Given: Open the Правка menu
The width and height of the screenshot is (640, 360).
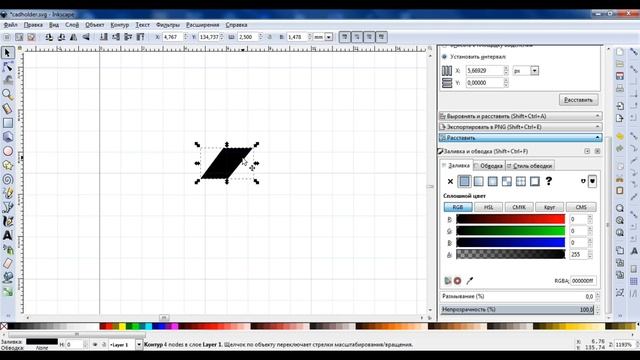Looking at the screenshot, I should click(33, 25).
